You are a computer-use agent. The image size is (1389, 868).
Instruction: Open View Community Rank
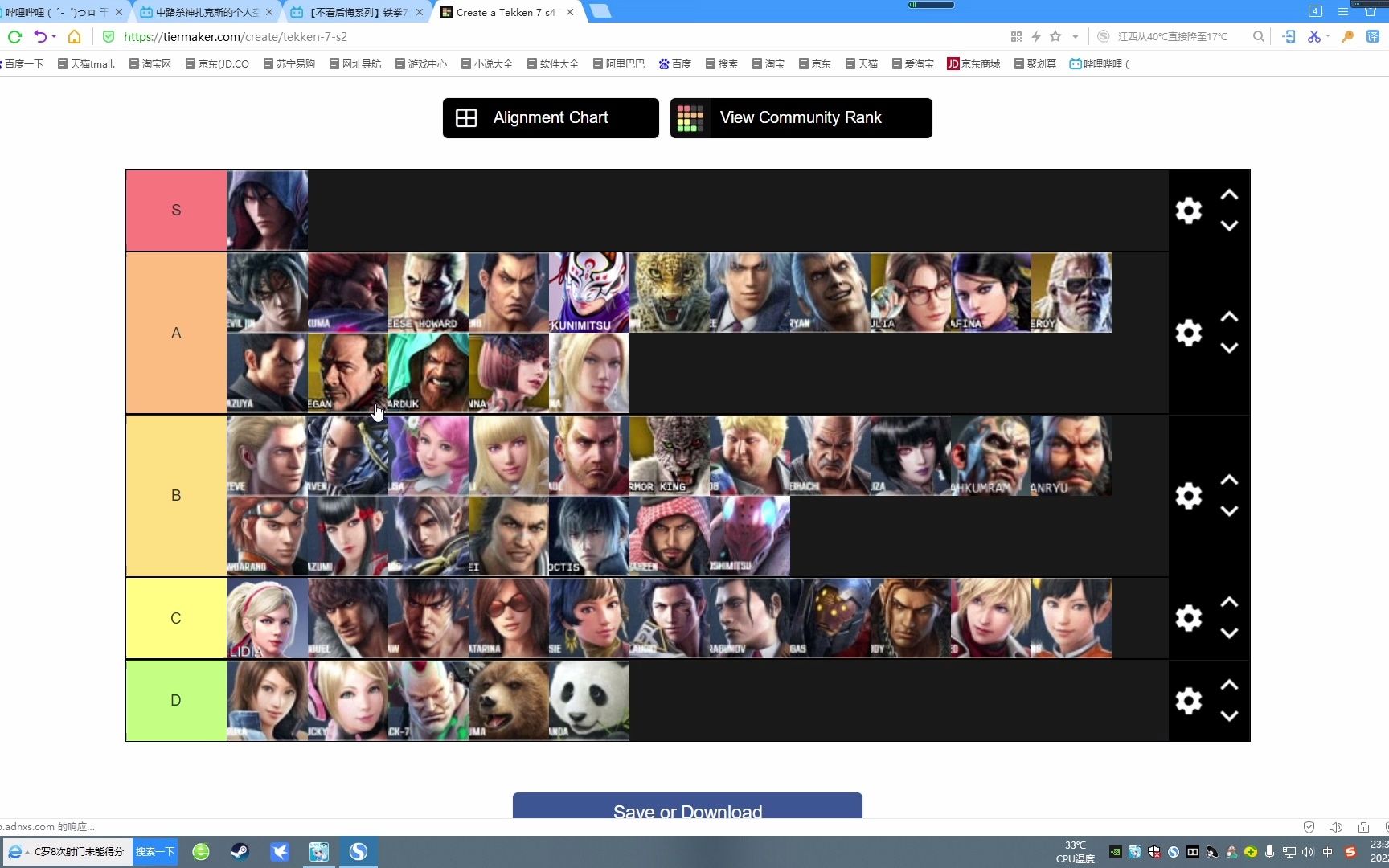(801, 118)
